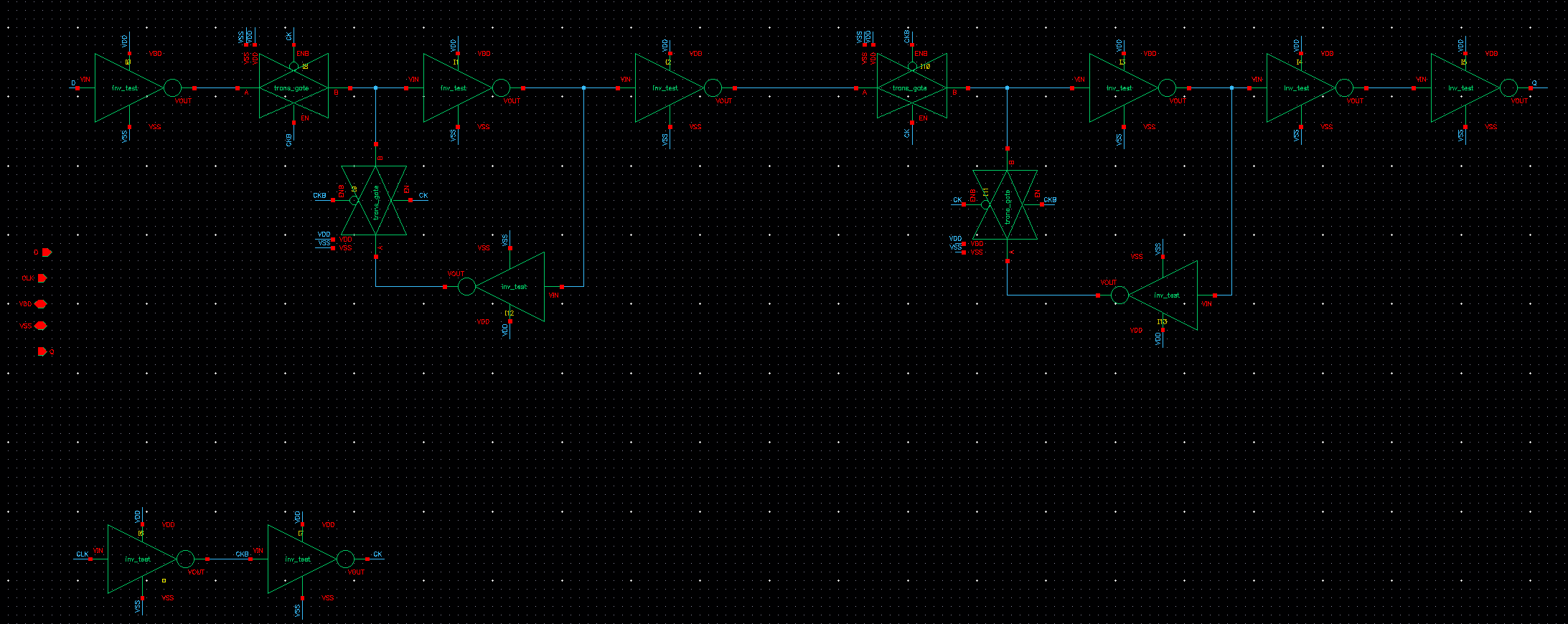Select the wire from I13 output to I11

click(x=1053, y=296)
